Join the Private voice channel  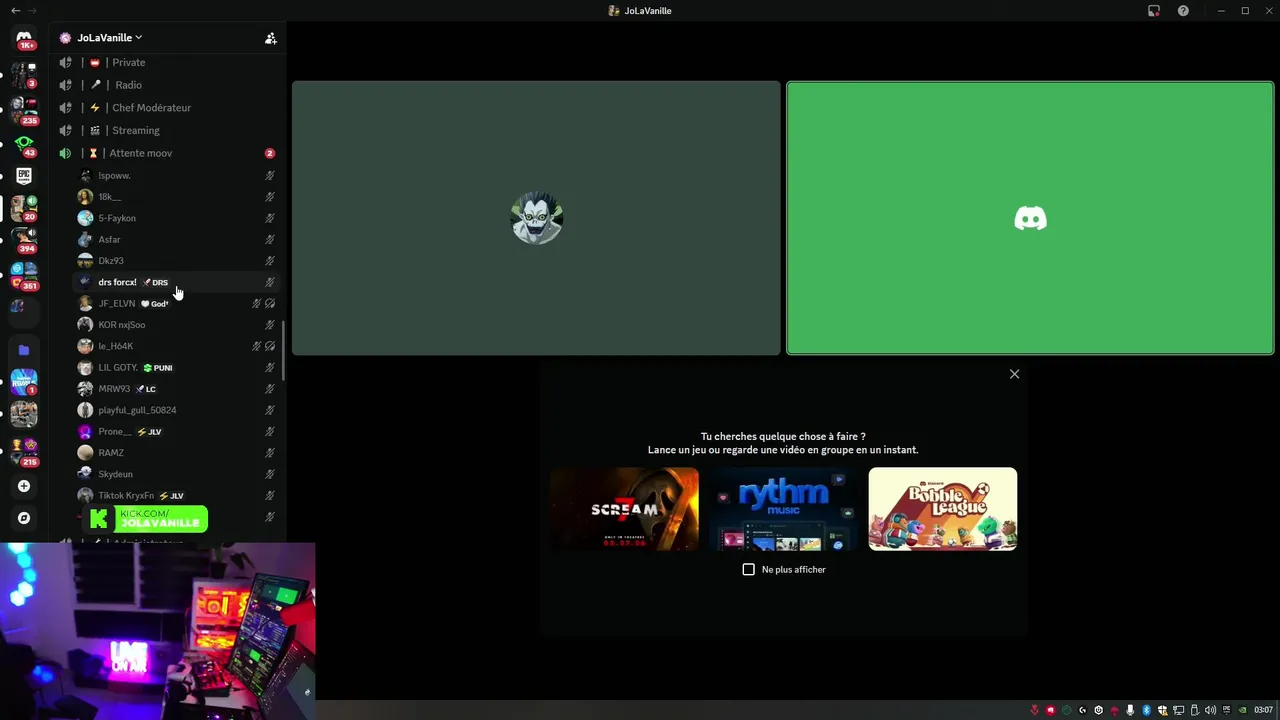[x=168, y=62]
